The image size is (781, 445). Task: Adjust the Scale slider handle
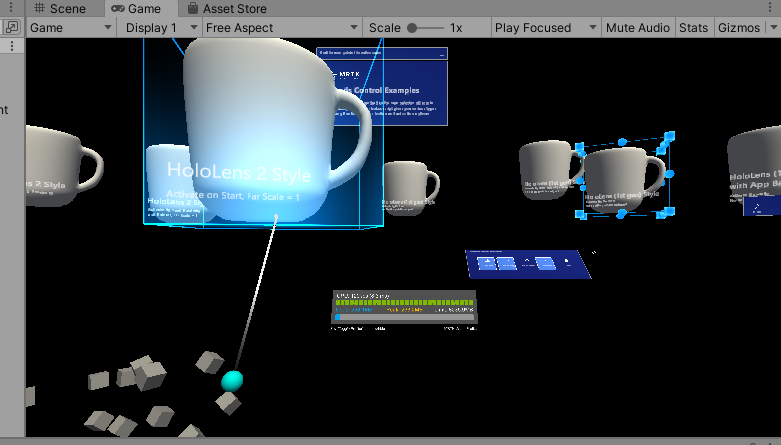(x=412, y=28)
